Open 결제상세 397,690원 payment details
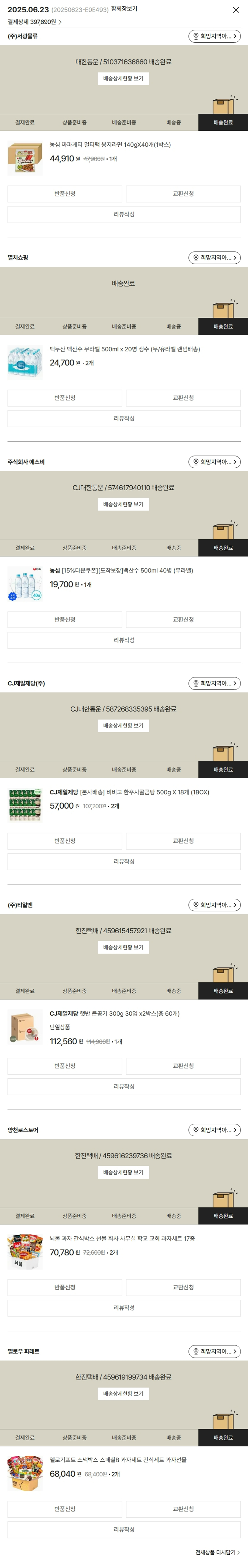The height and width of the screenshot is (1568, 248). pos(35,22)
